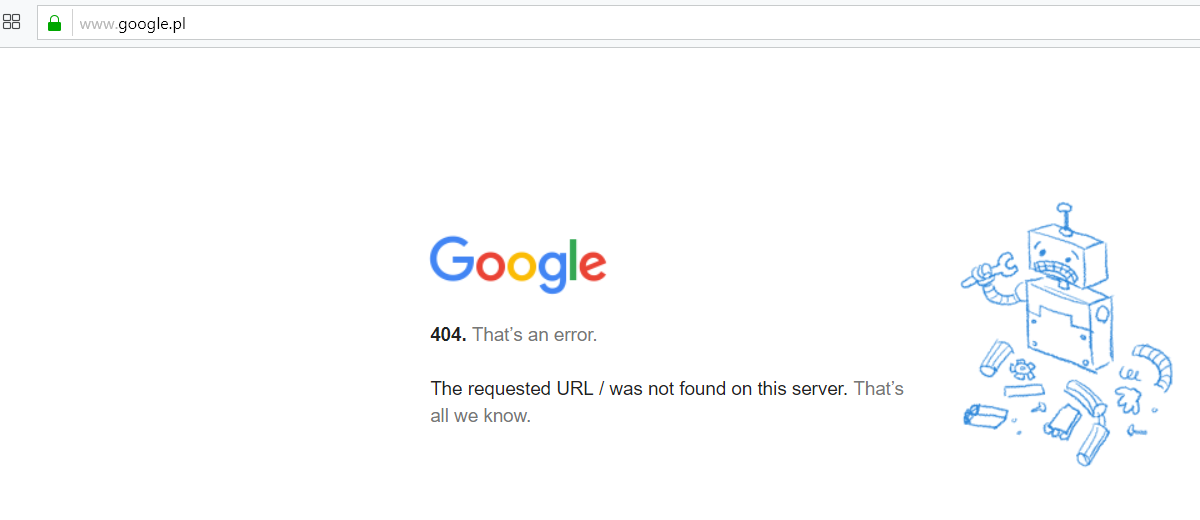Click the gray "all we know." text
The image size is (1200, 520).
coord(480,415)
